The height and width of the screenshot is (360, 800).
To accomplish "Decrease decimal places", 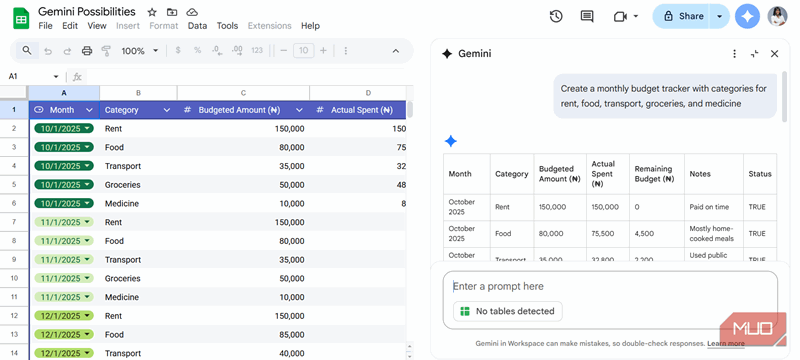I will [217, 50].
